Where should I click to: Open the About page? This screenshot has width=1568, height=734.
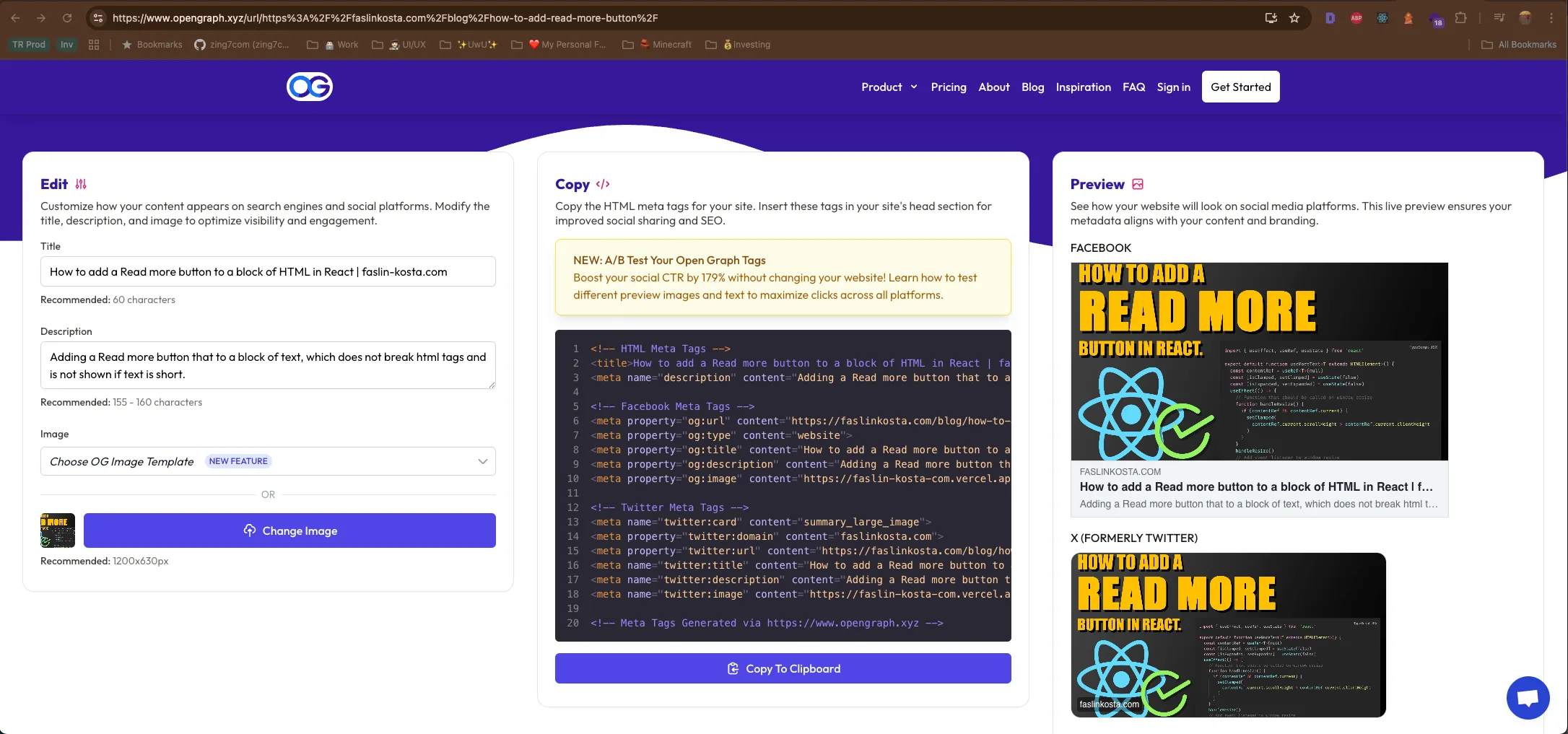click(x=994, y=87)
